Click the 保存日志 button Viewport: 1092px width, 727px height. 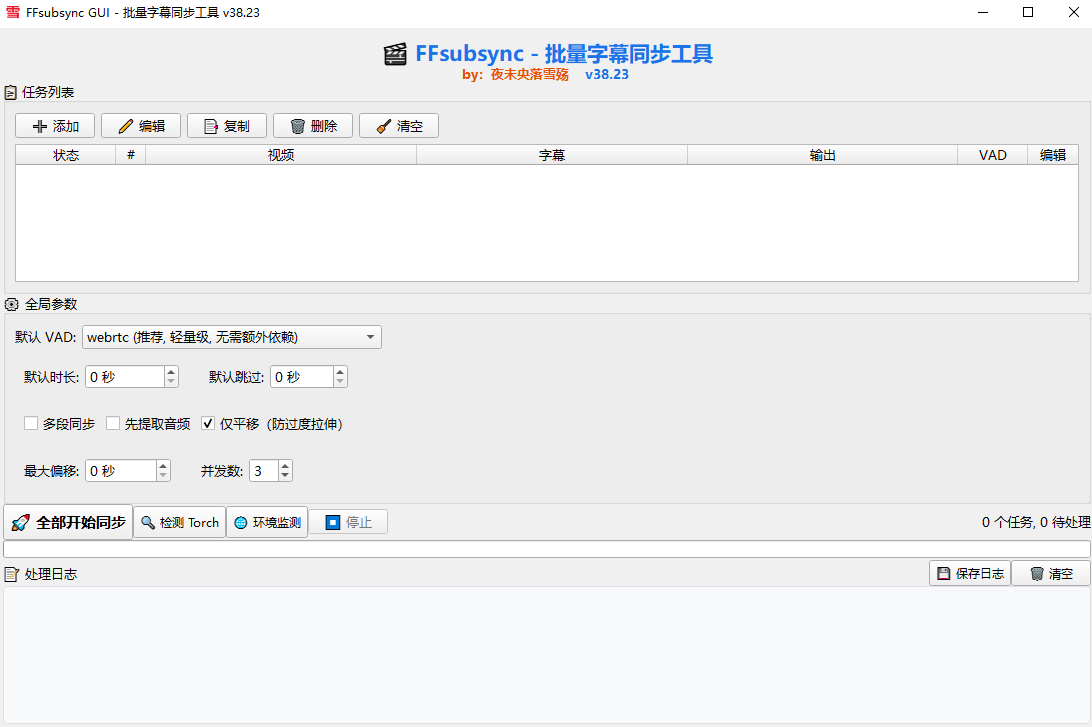(970, 573)
